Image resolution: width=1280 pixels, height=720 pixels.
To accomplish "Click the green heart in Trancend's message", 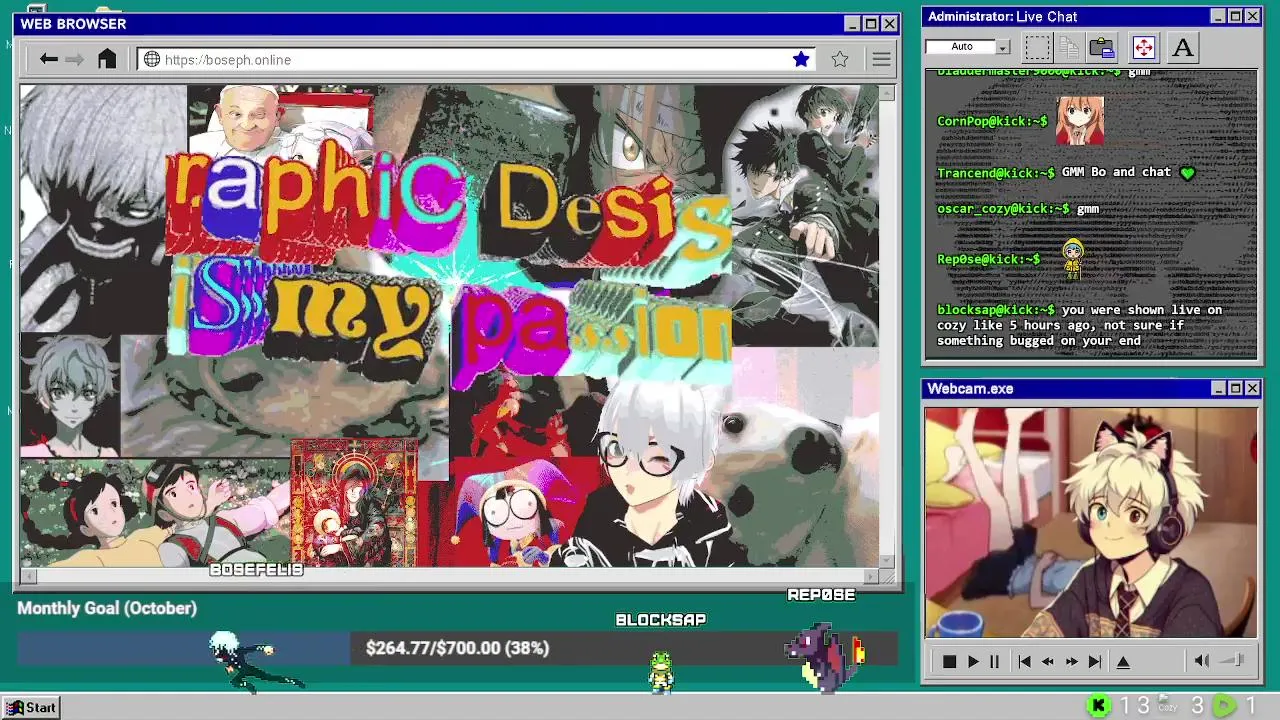I will [x=1187, y=173].
